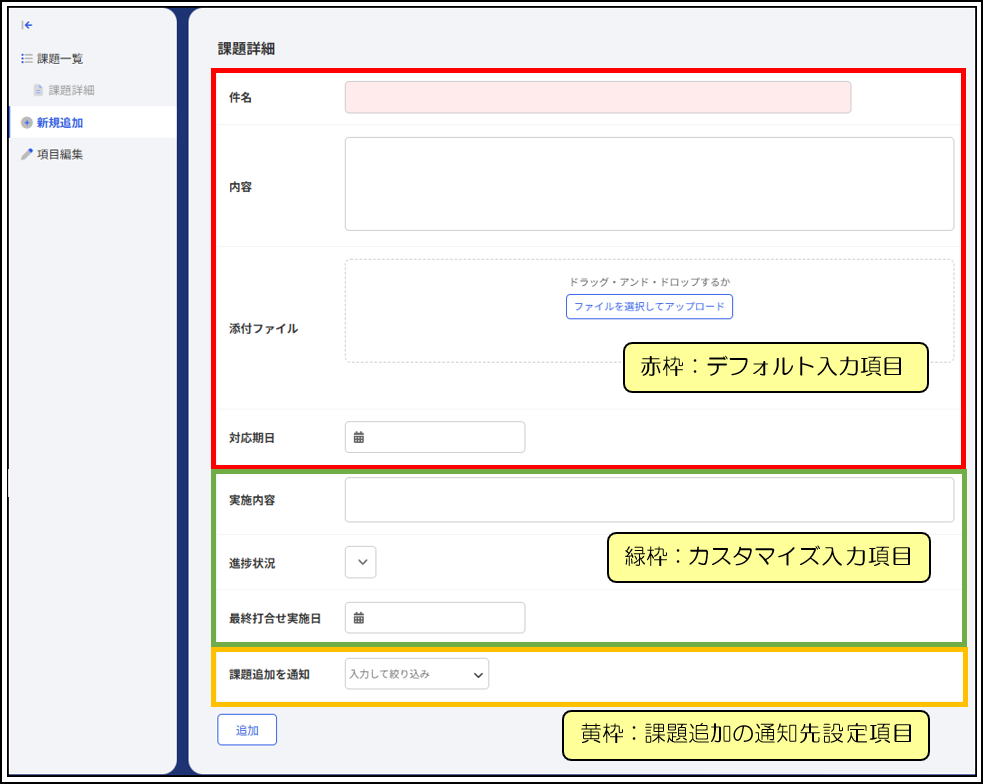Click the plus icon beside 新規追加
This screenshot has height=784, width=983.
pyautogui.click(x=26, y=123)
